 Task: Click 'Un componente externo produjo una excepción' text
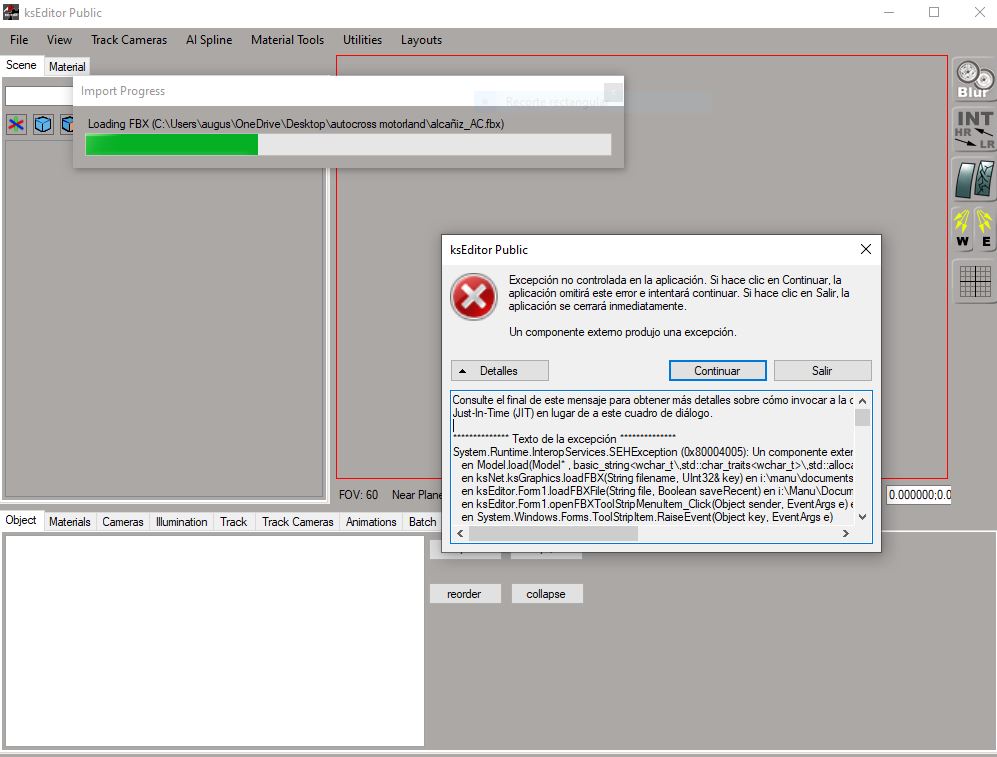tap(622, 332)
